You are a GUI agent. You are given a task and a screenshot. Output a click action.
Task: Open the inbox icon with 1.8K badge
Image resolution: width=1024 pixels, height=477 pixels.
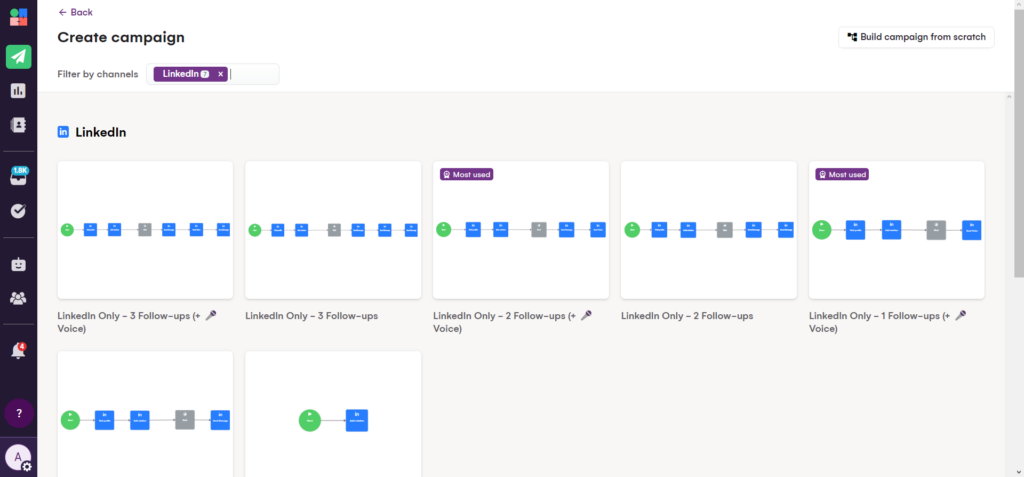click(x=18, y=177)
